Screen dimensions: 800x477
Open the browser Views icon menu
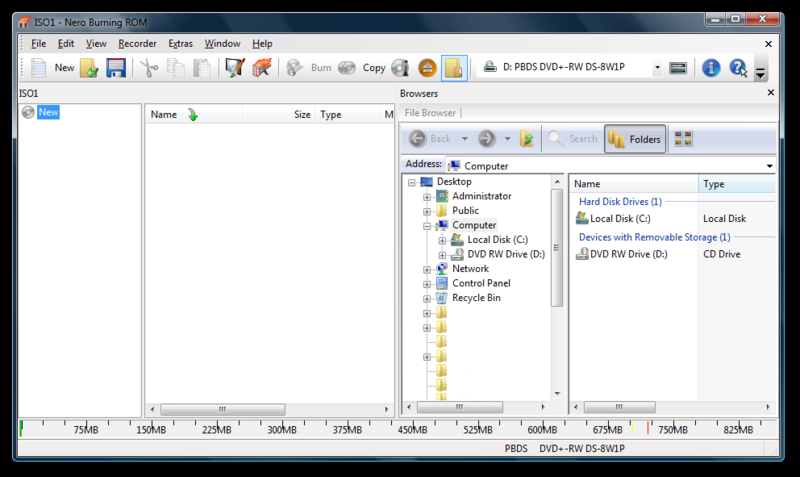pyautogui.click(x=684, y=139)
